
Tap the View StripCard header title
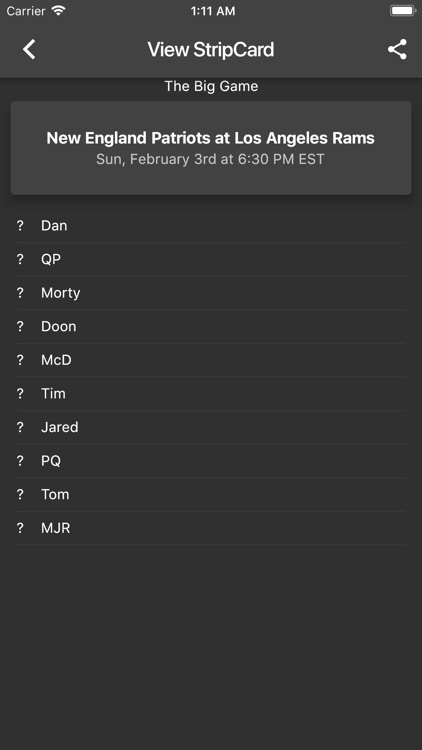[211, 50]
